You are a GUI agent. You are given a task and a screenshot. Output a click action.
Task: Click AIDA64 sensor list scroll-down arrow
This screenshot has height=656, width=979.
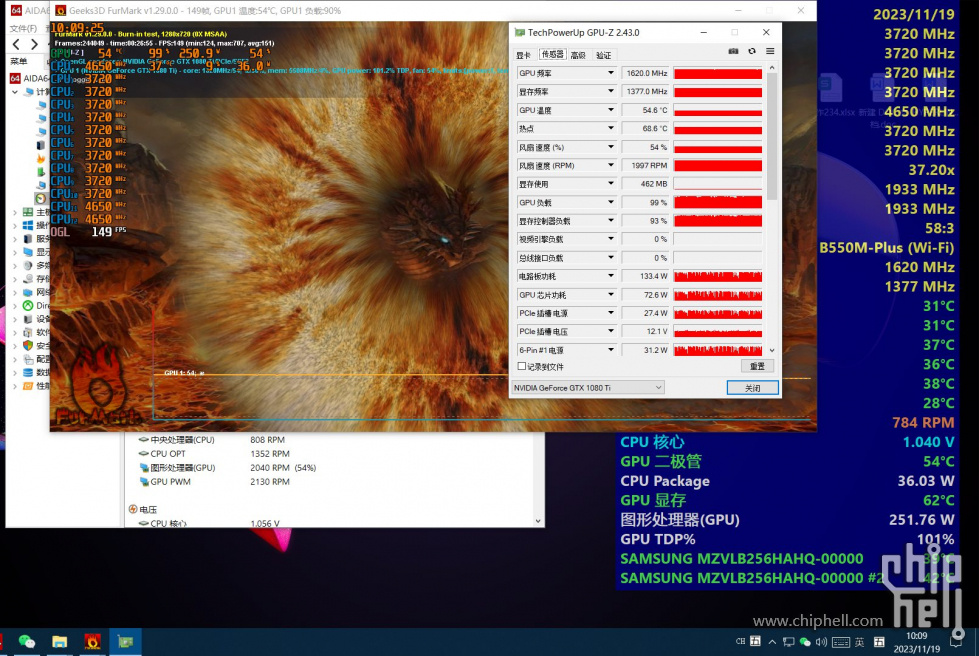click(538, 521)
